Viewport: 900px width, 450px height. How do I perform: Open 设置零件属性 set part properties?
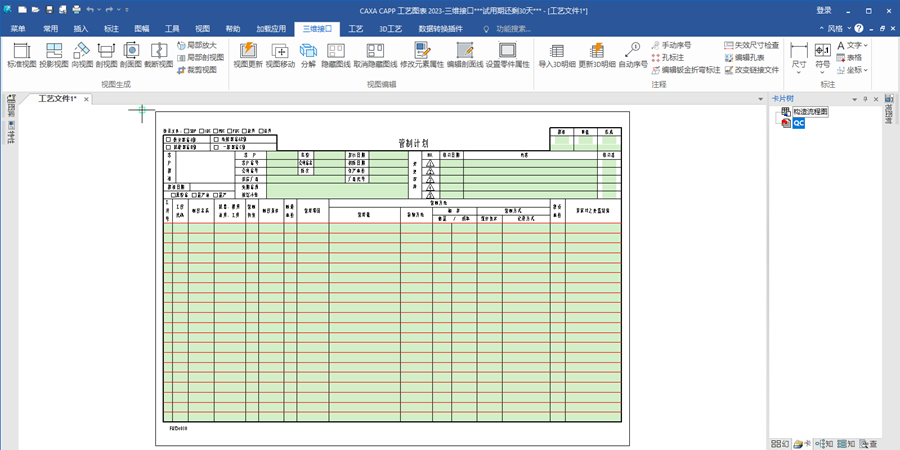507,56
